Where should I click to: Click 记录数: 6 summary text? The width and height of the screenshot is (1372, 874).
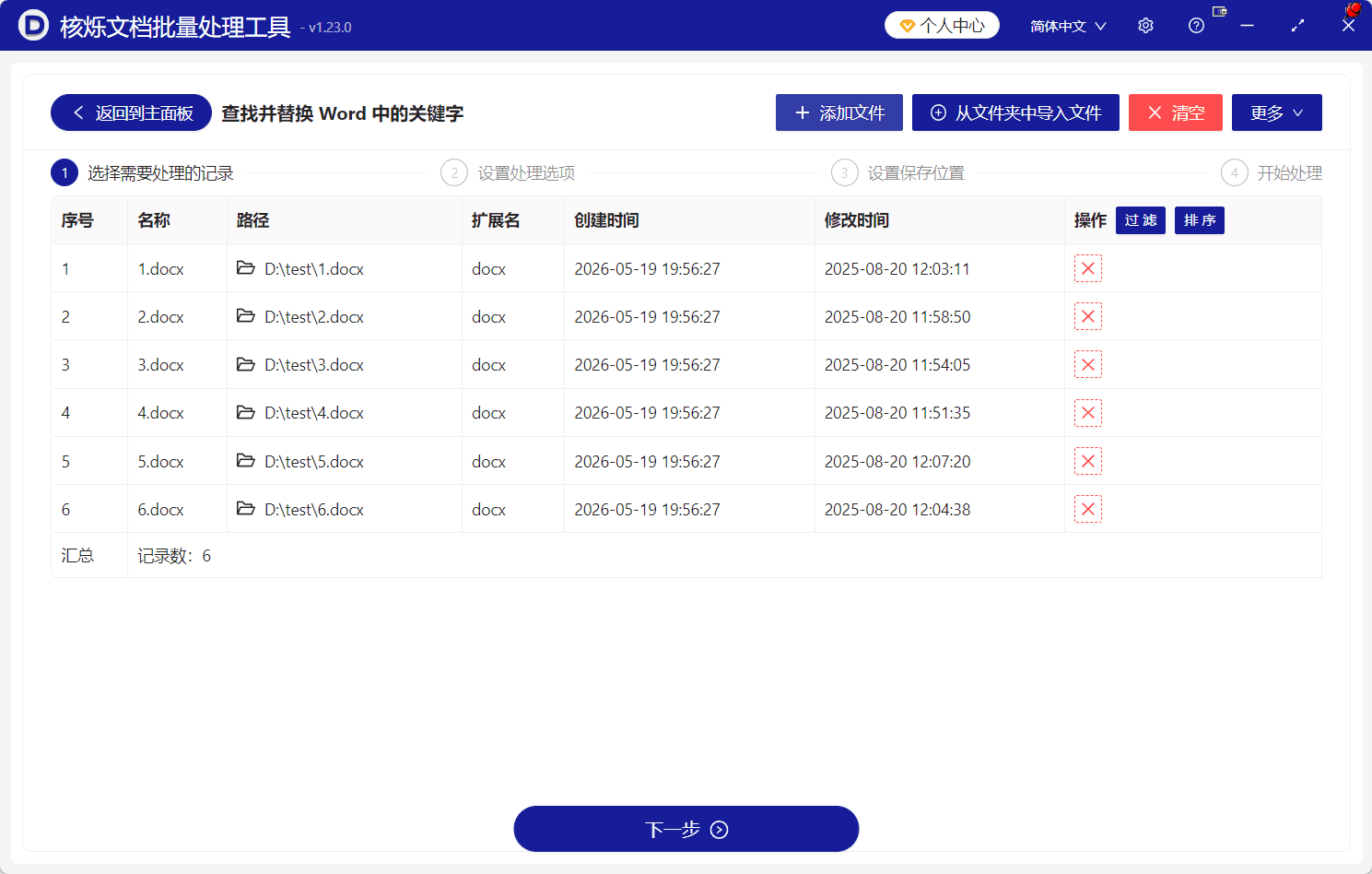174,556
